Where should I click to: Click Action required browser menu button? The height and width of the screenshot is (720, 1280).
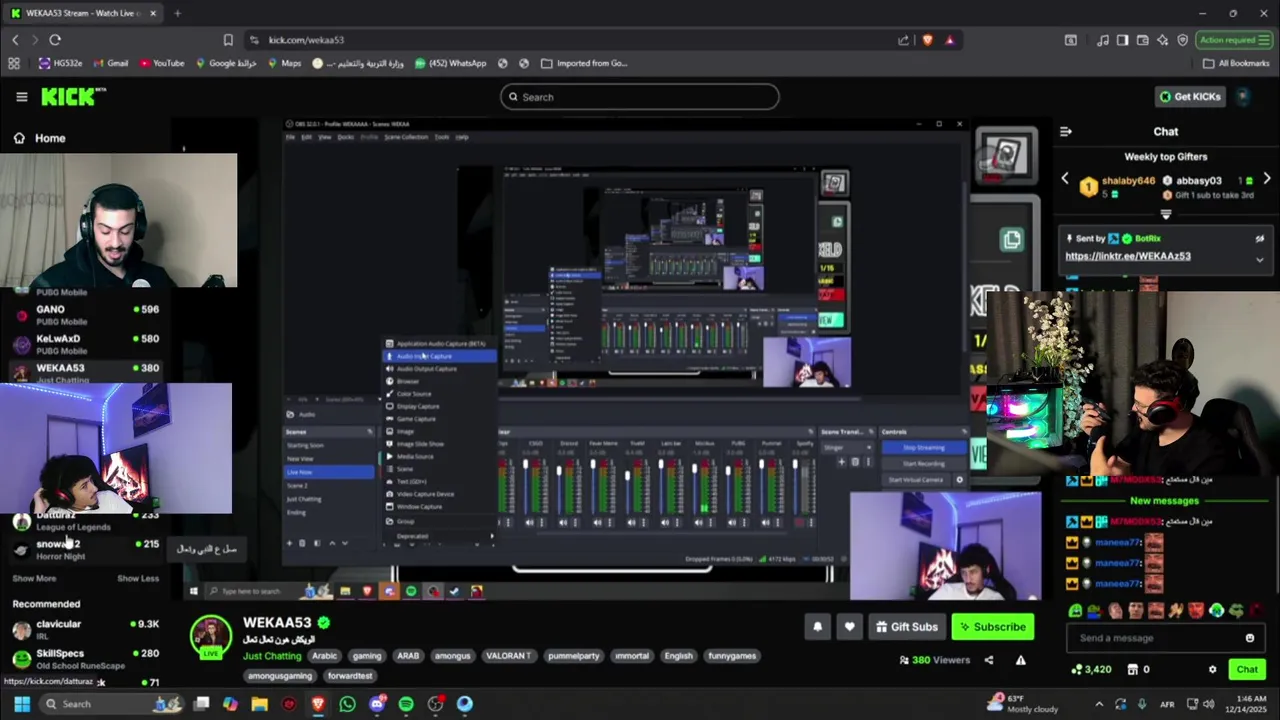(x=1234, y=40)
